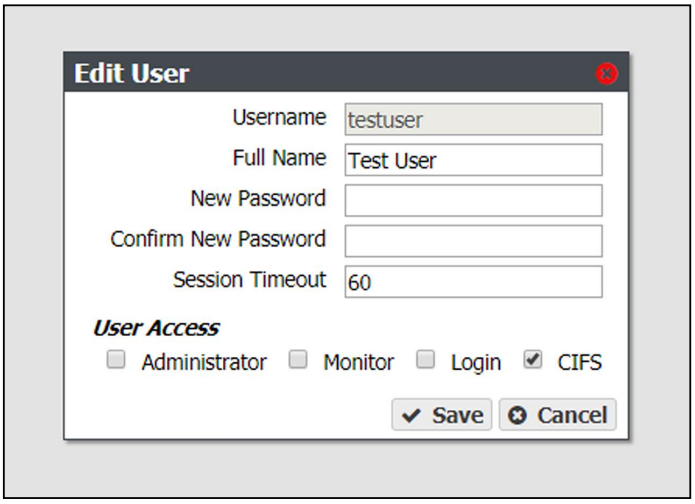Click the disabled Username field showing testuser
695x504 pixels.
tap(473, 119)
